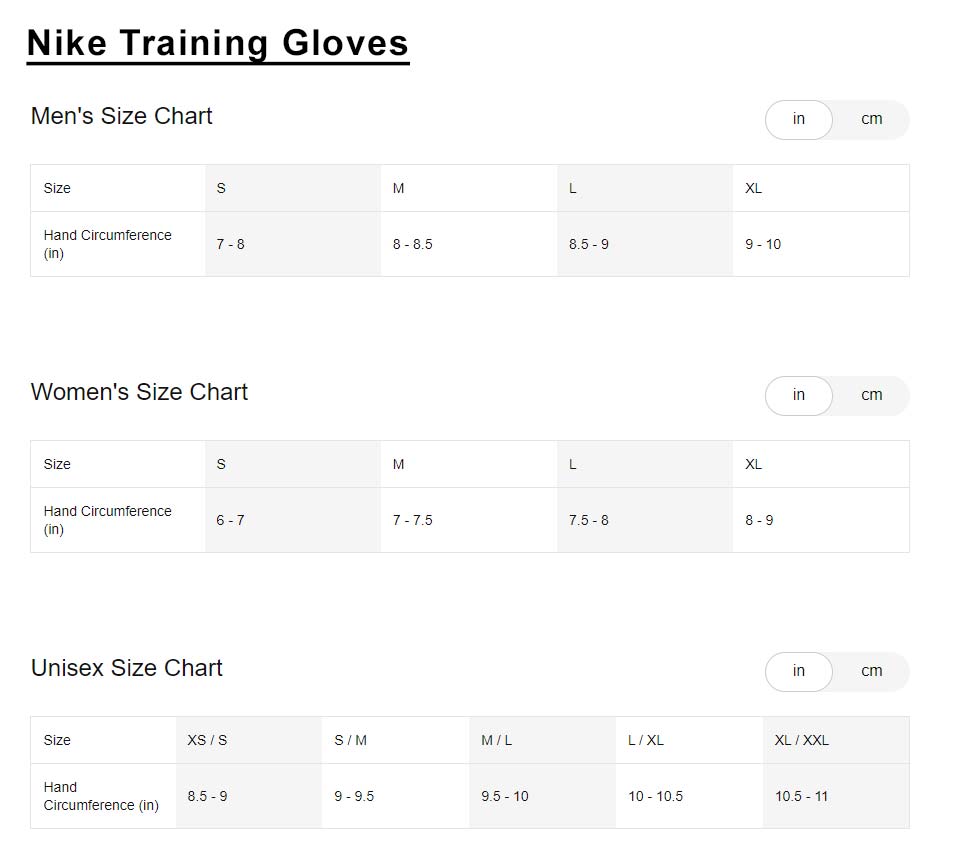Select in units for Men's chart
This screenshot has height=857, width=954.
(798, 119)
